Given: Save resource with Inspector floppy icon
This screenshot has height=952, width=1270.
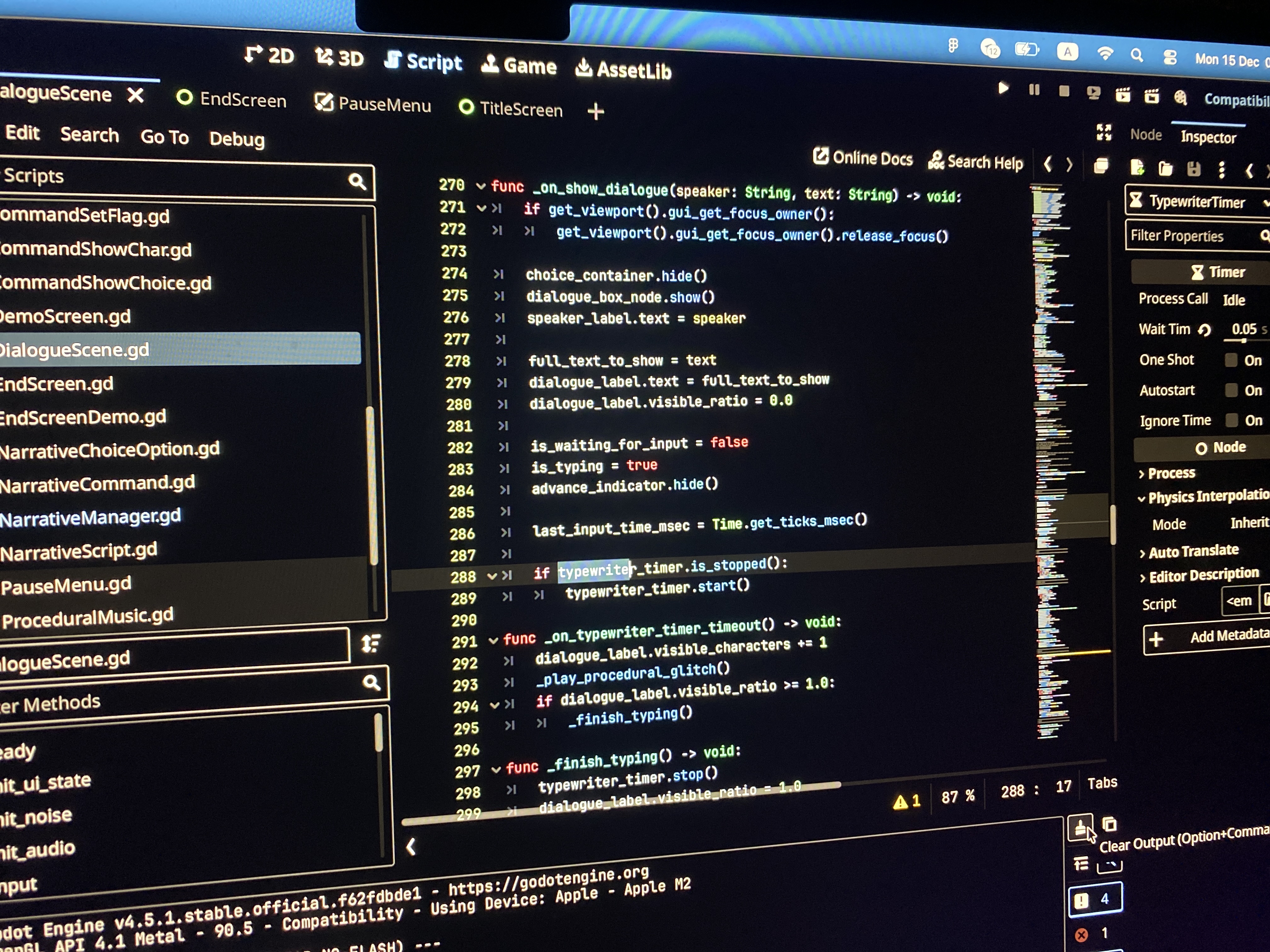Looking at the screenshot, I should pyautogui.click(x=1194, y=169).
